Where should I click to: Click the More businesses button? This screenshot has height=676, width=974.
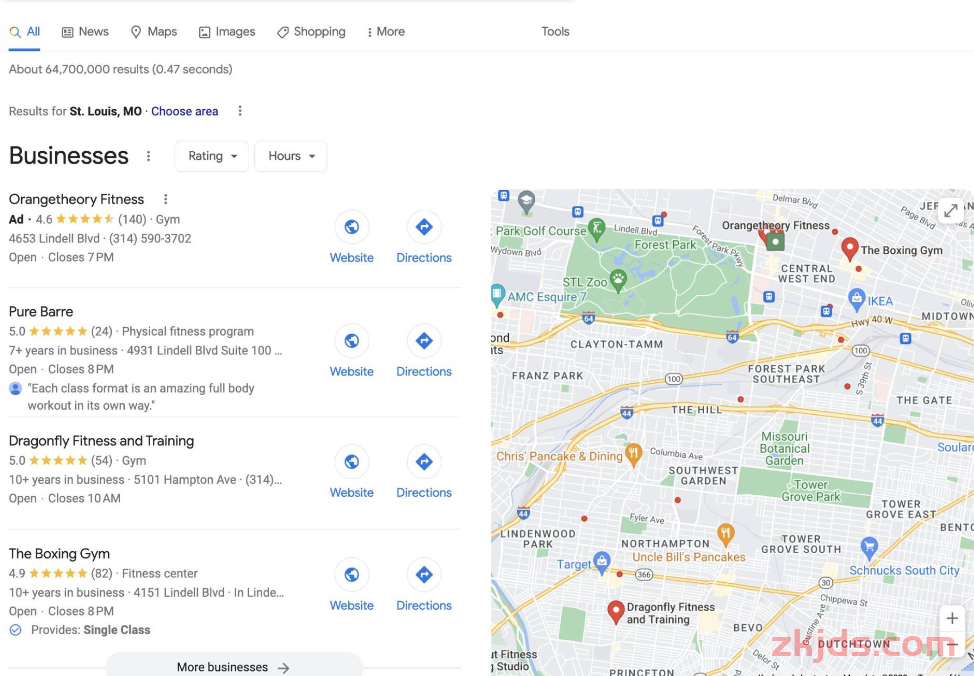pos(234,666)
